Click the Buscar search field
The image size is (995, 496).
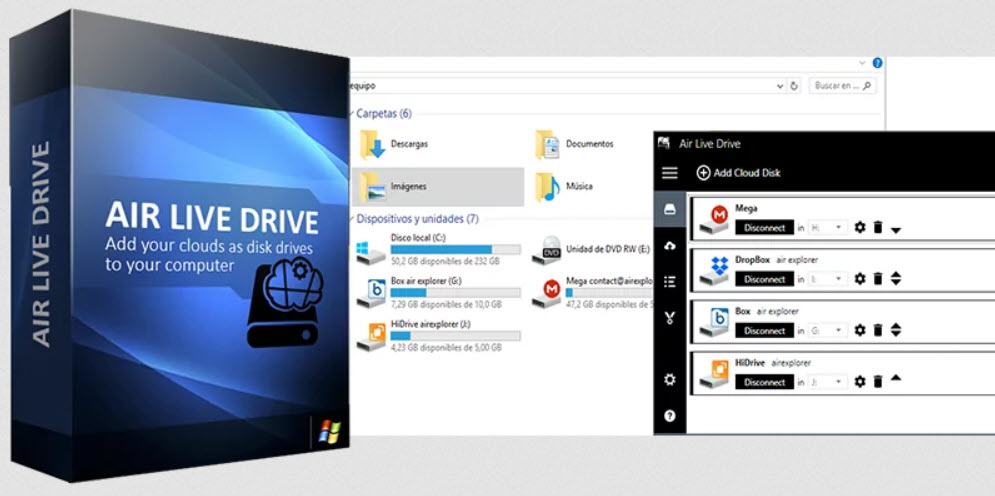pos(838,86)
